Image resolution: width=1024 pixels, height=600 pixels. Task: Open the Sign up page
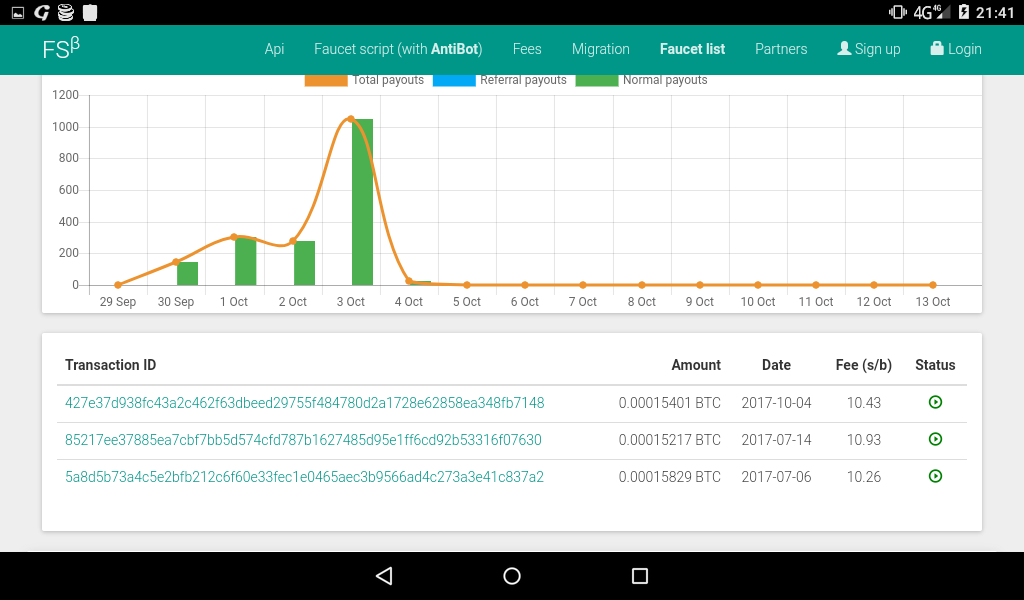coord(868,49)
